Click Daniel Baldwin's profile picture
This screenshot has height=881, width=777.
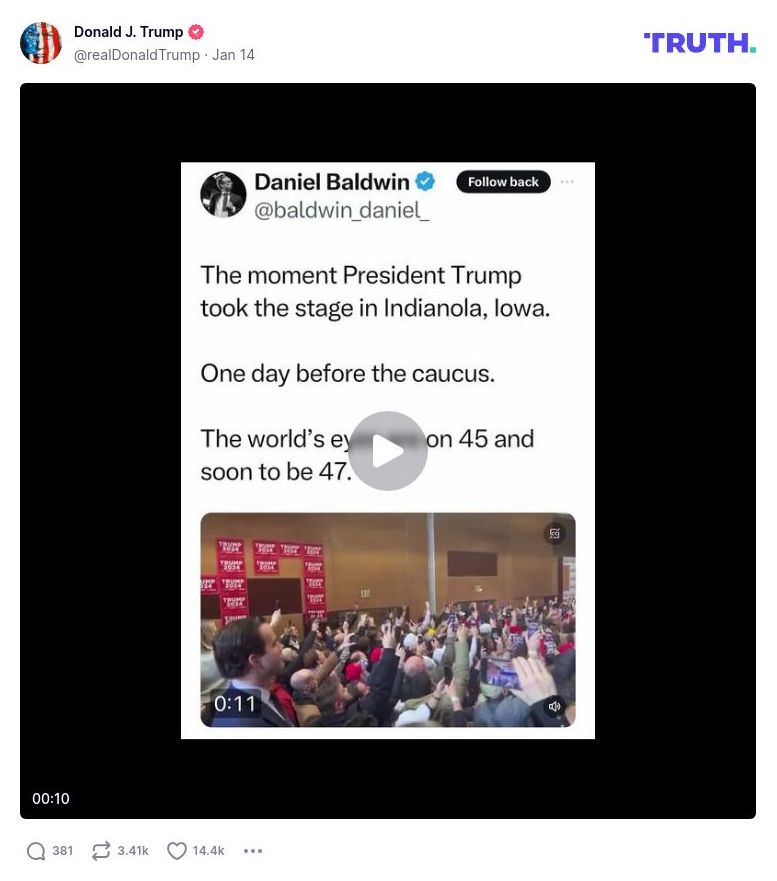coord(223,194)
